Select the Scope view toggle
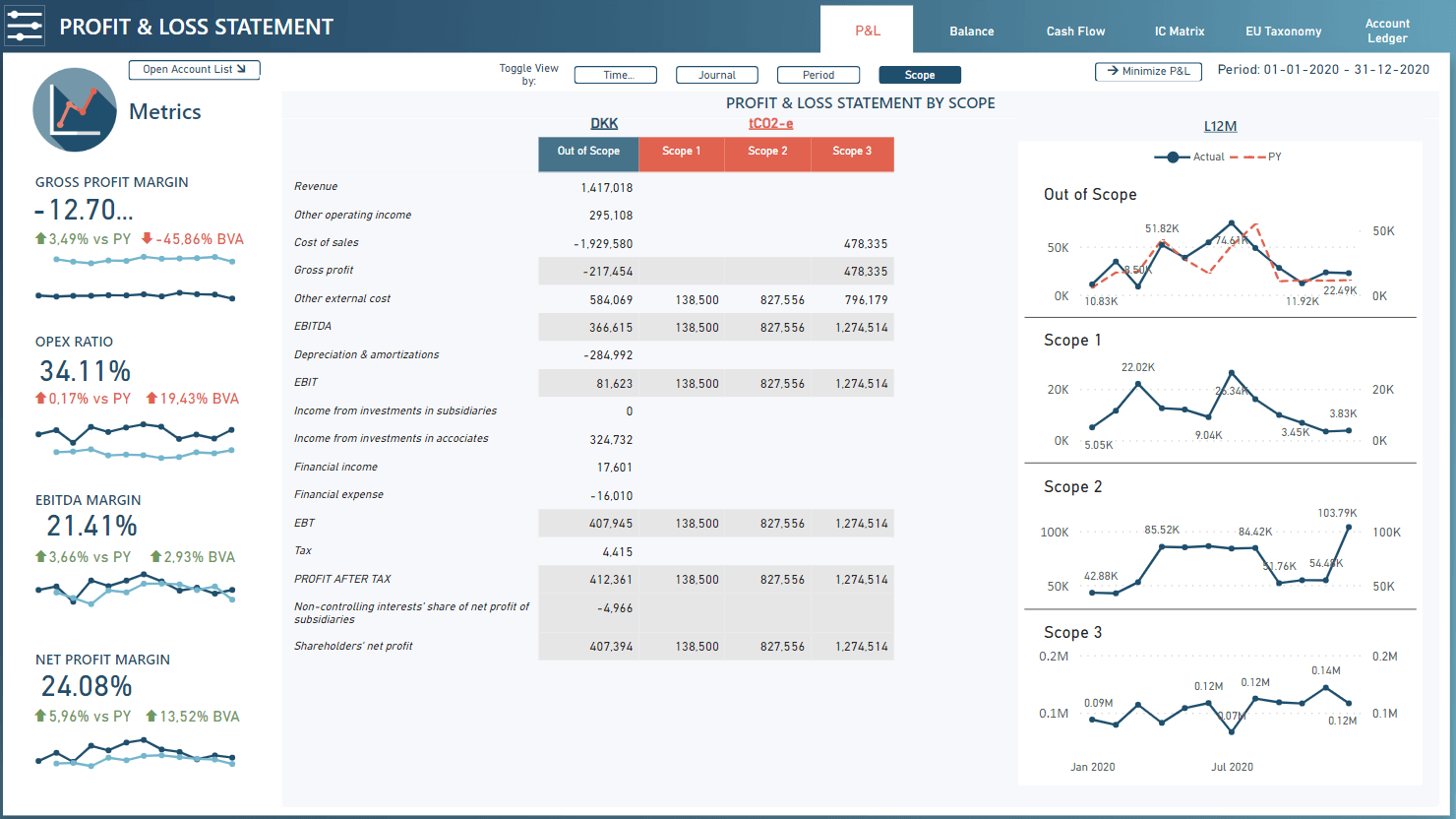This screenshot has width=1456, height=819. (x=920, y=75)
